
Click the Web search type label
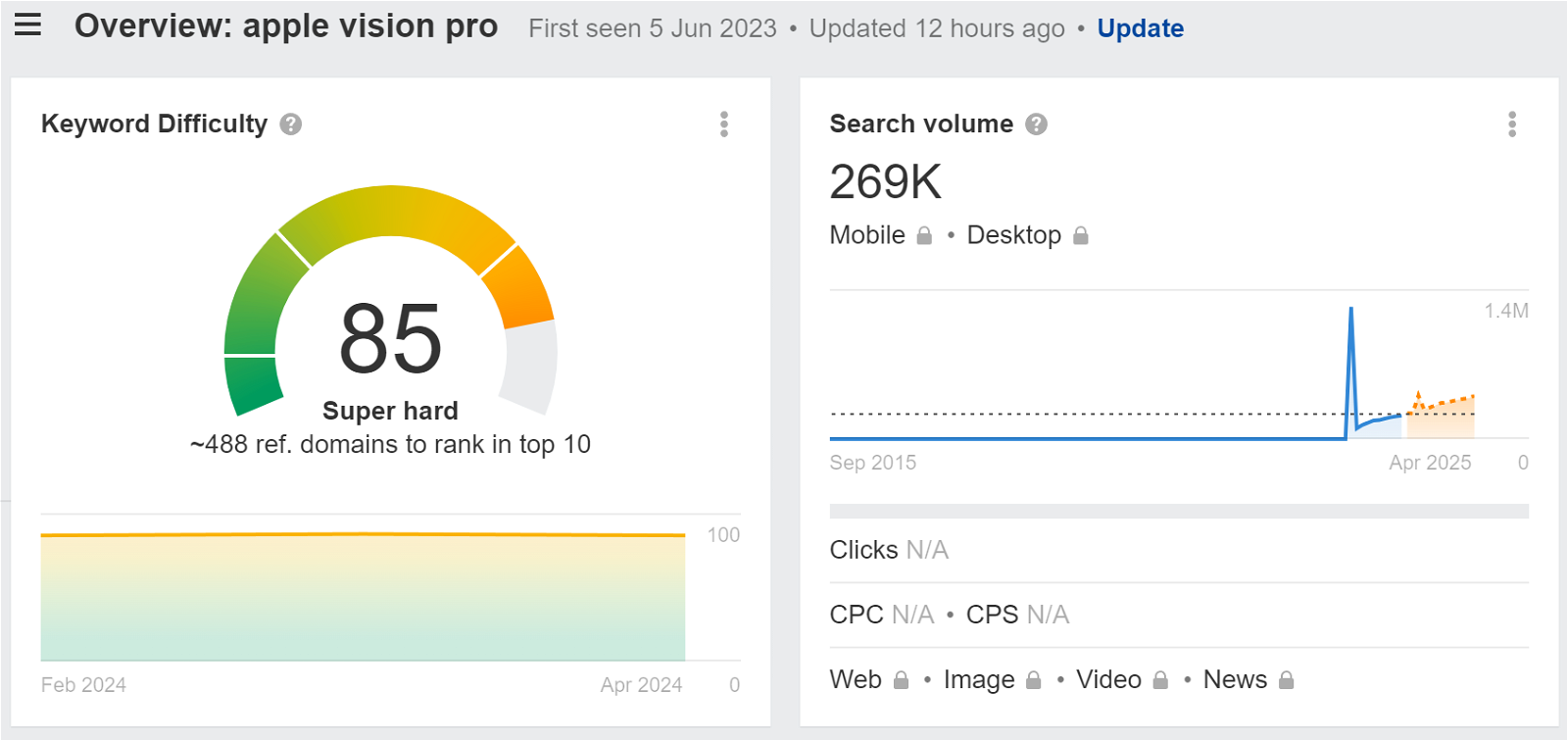click(856, 679)
